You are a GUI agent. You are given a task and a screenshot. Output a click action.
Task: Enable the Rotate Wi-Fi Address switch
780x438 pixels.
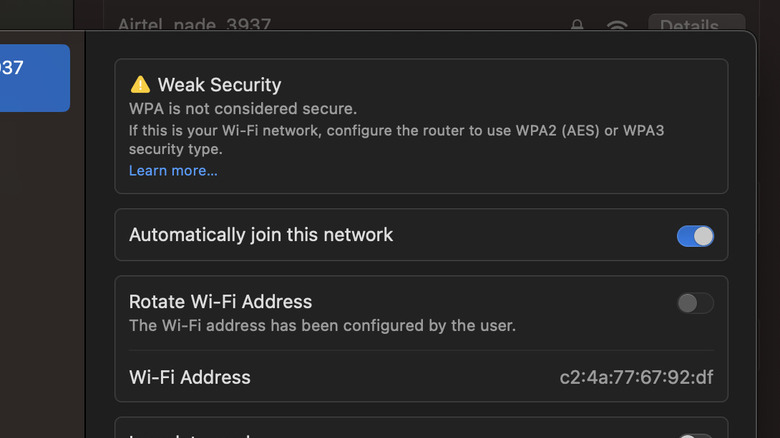coord(695,303)
